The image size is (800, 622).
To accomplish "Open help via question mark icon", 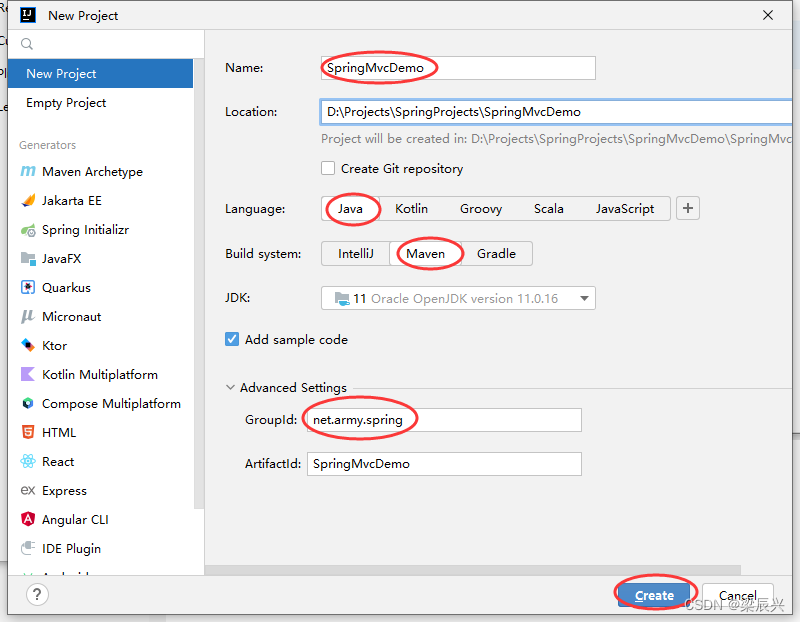I will (x=37, y=594).
